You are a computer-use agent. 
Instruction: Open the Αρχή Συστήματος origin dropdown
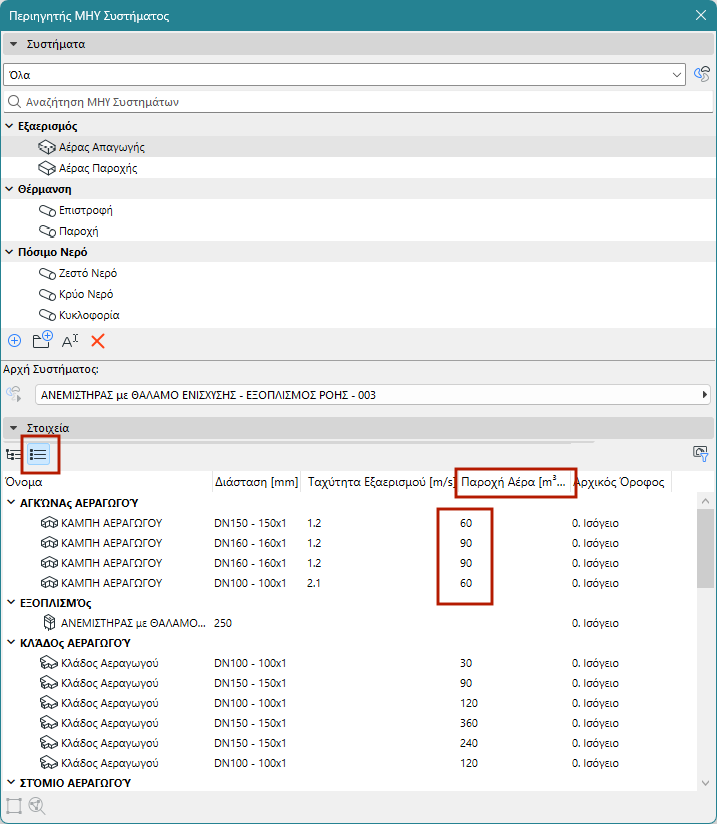click(373, 395)
